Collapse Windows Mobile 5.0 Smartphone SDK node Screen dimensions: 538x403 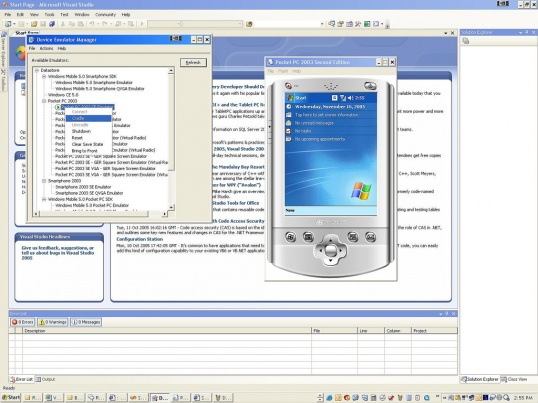tap(44, 76)
